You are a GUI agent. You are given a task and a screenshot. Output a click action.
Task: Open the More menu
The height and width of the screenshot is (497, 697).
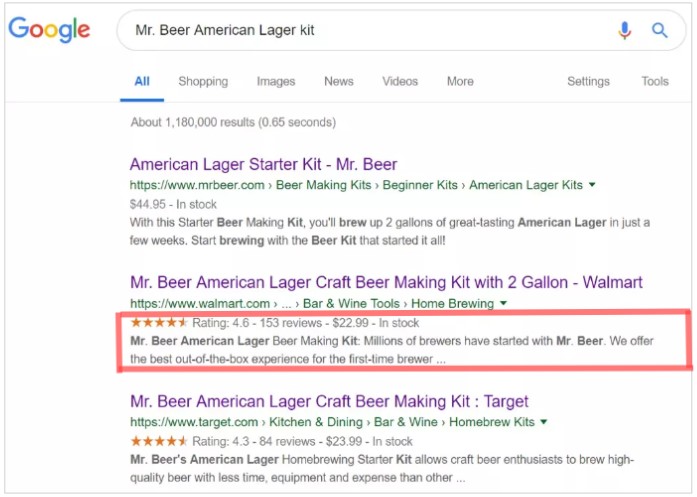pos(460,81)
